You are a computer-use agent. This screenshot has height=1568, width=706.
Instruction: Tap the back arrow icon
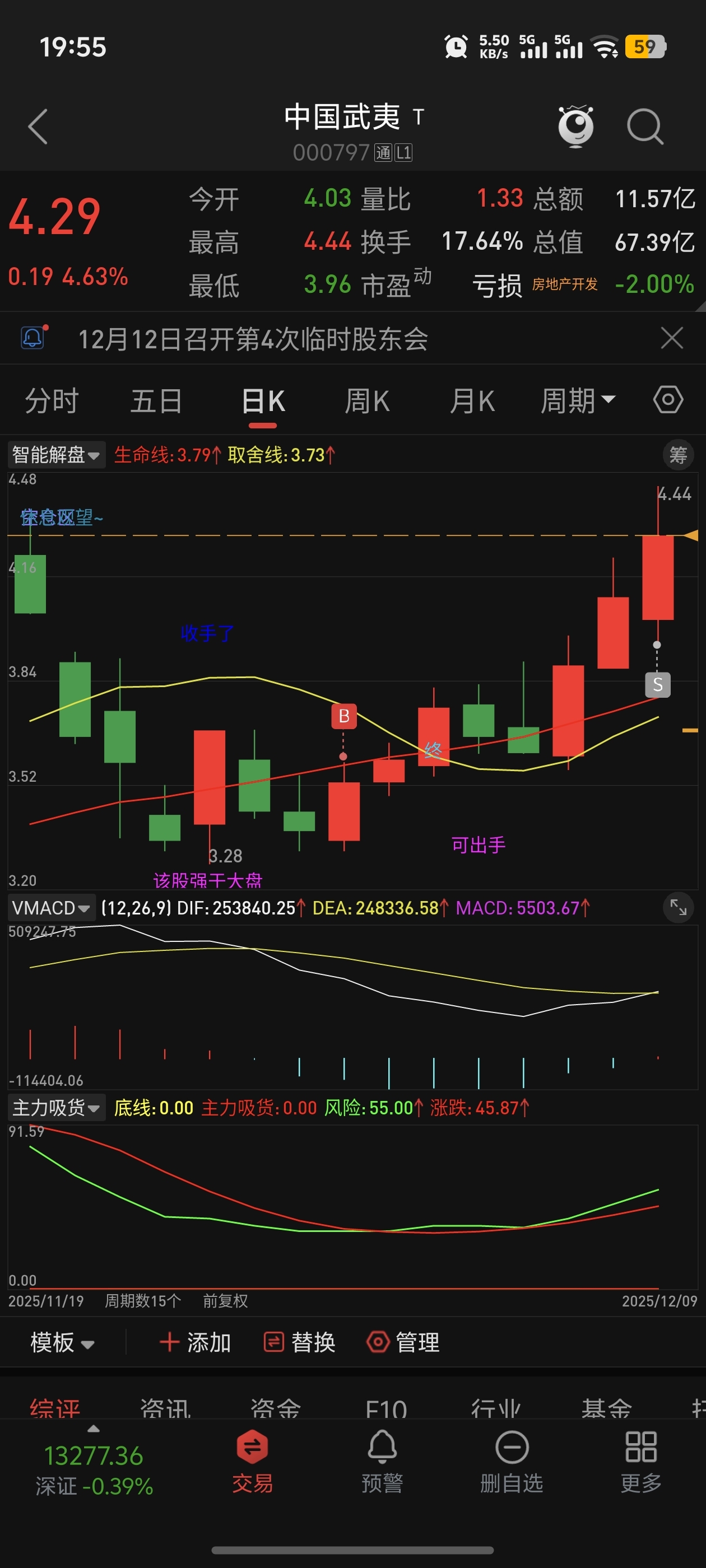tap(38, 127)
